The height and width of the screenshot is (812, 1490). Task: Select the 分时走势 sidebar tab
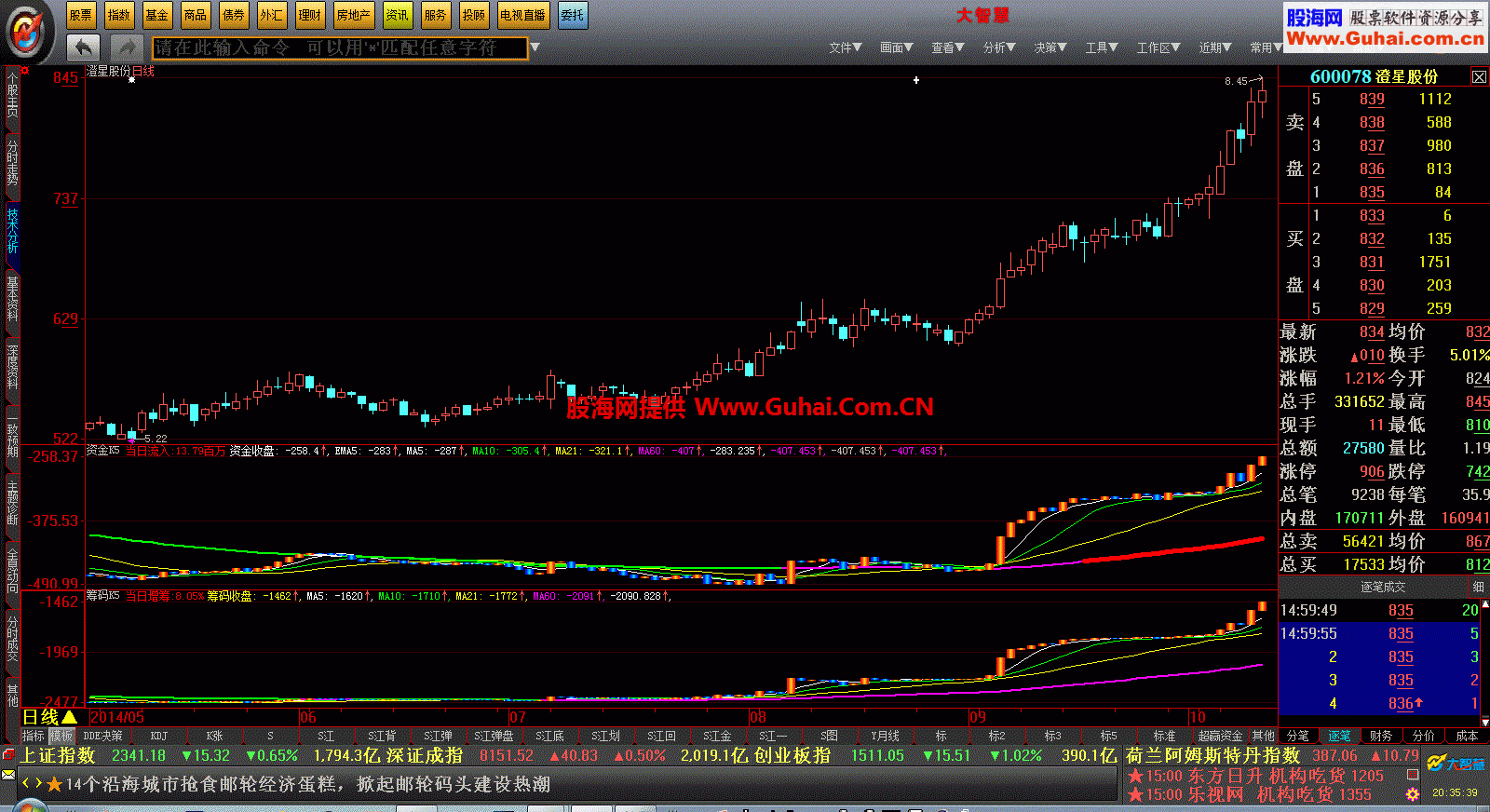click(x=12, y=163)
